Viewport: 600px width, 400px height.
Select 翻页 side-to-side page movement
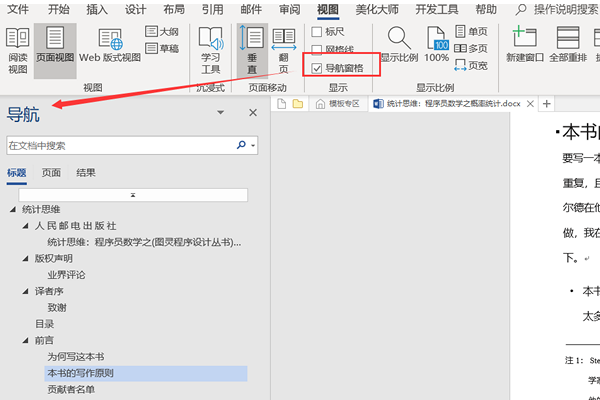[284, 51]
